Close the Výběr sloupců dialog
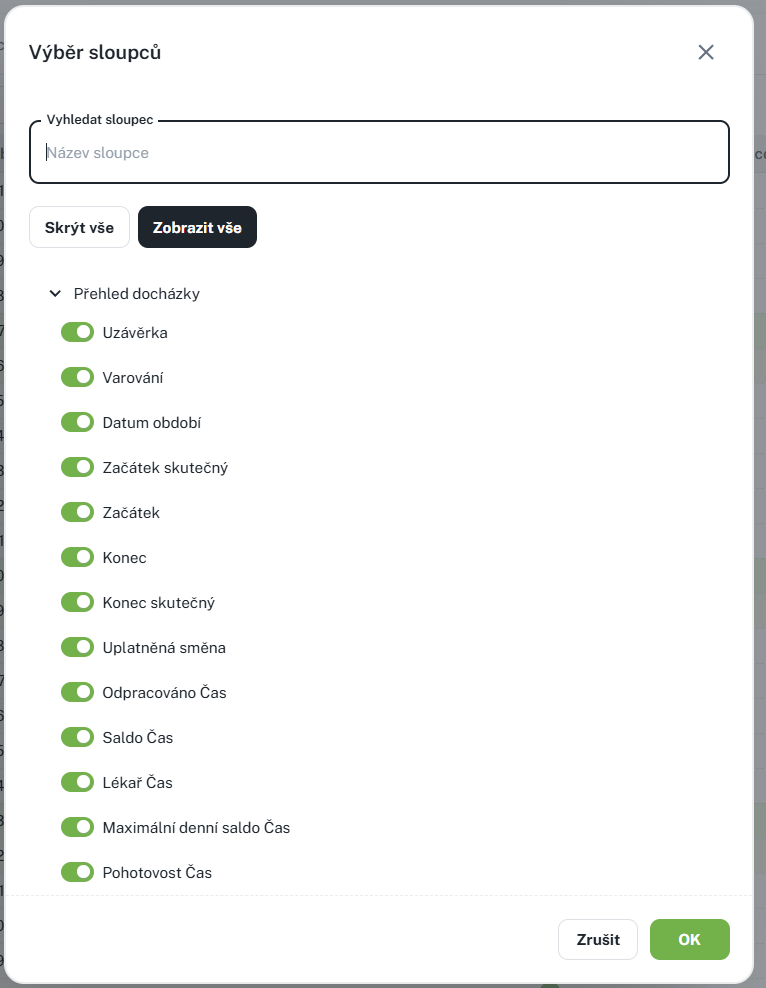 (x=706, y=53)
